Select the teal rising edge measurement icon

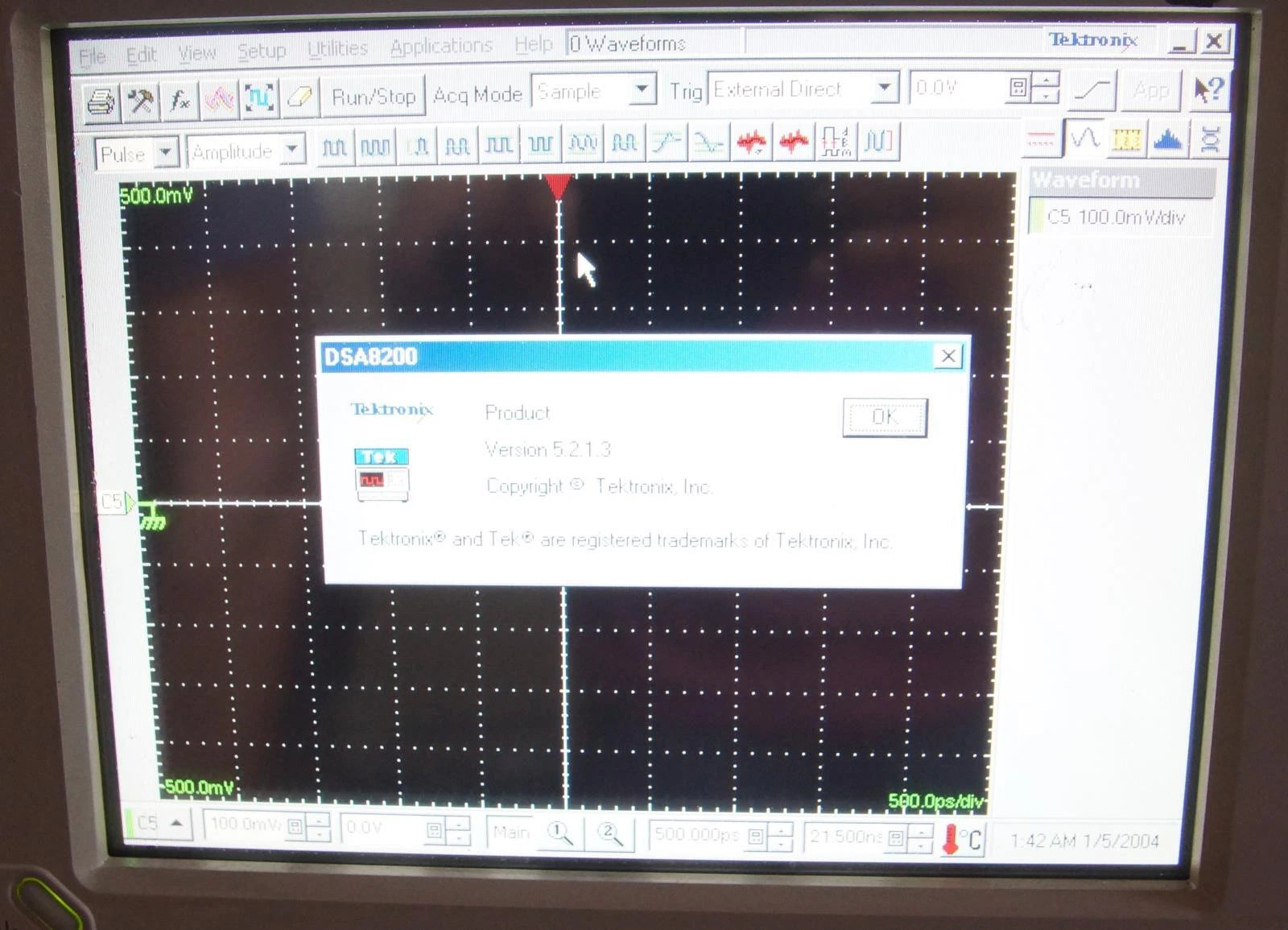[x=667, y=143]
